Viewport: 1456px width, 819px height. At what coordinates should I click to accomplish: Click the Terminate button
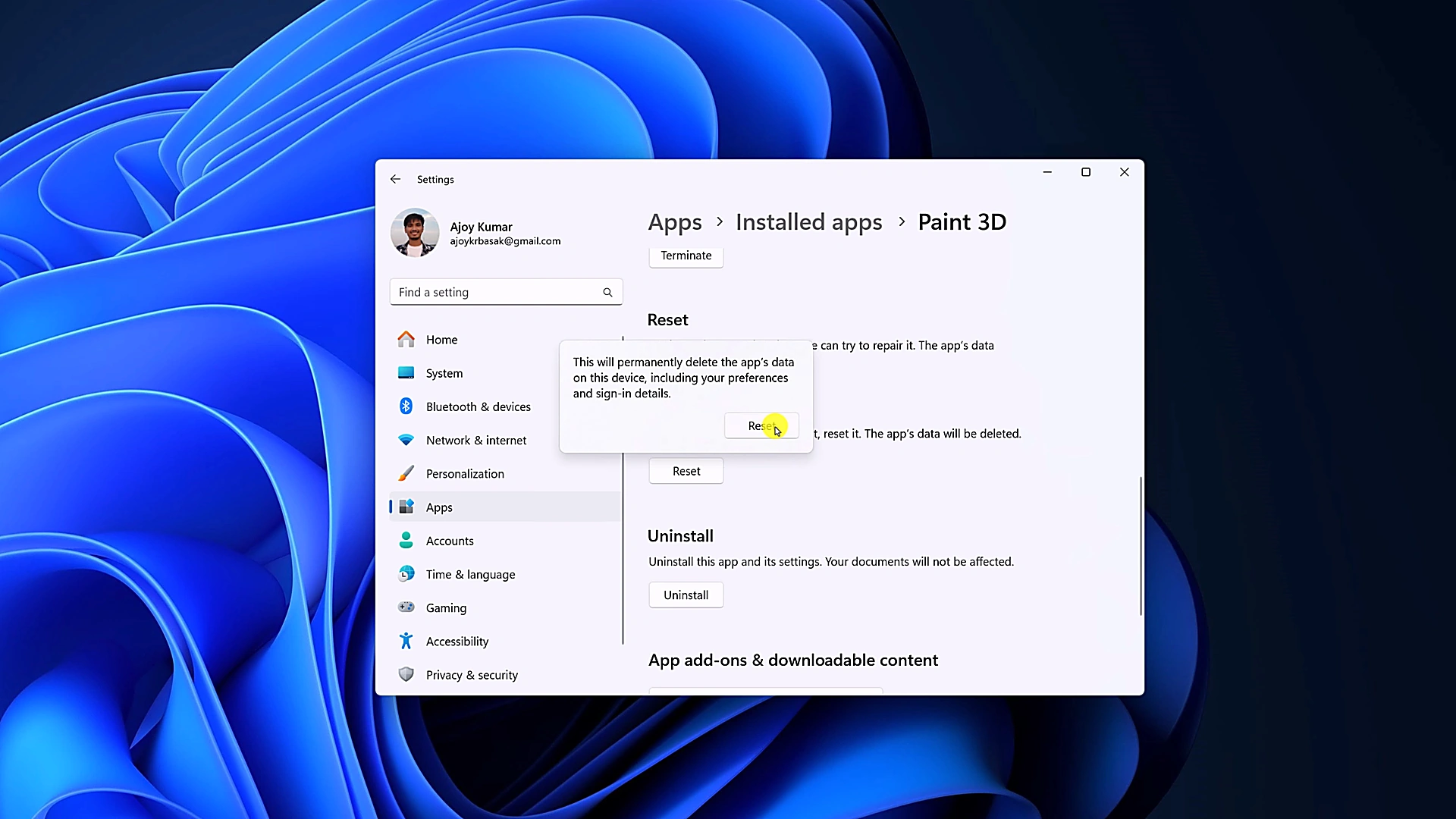686,256
